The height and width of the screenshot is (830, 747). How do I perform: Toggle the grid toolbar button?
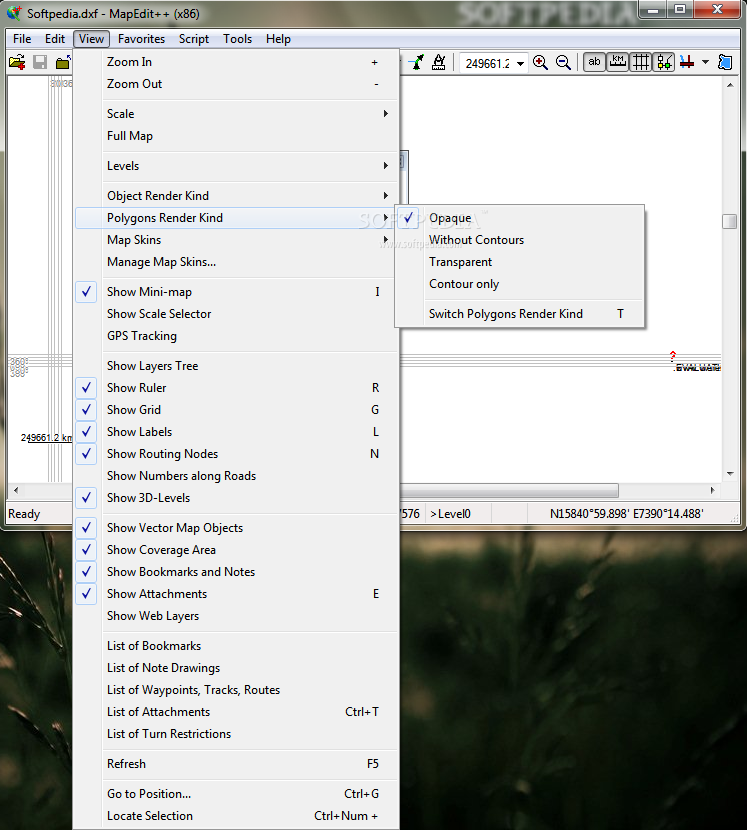[641, 62]
